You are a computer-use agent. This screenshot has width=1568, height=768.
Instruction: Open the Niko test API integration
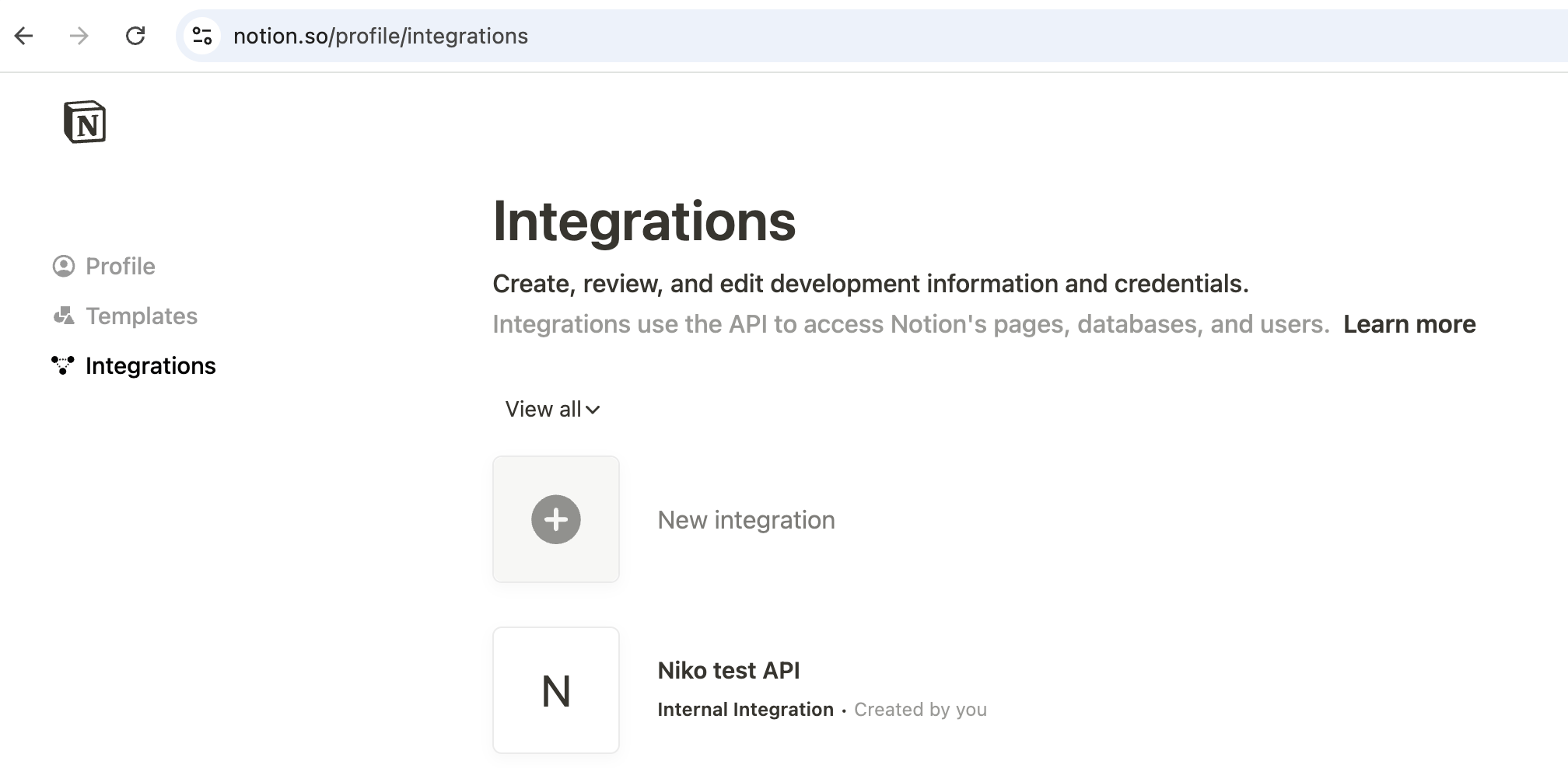[729, 670]
